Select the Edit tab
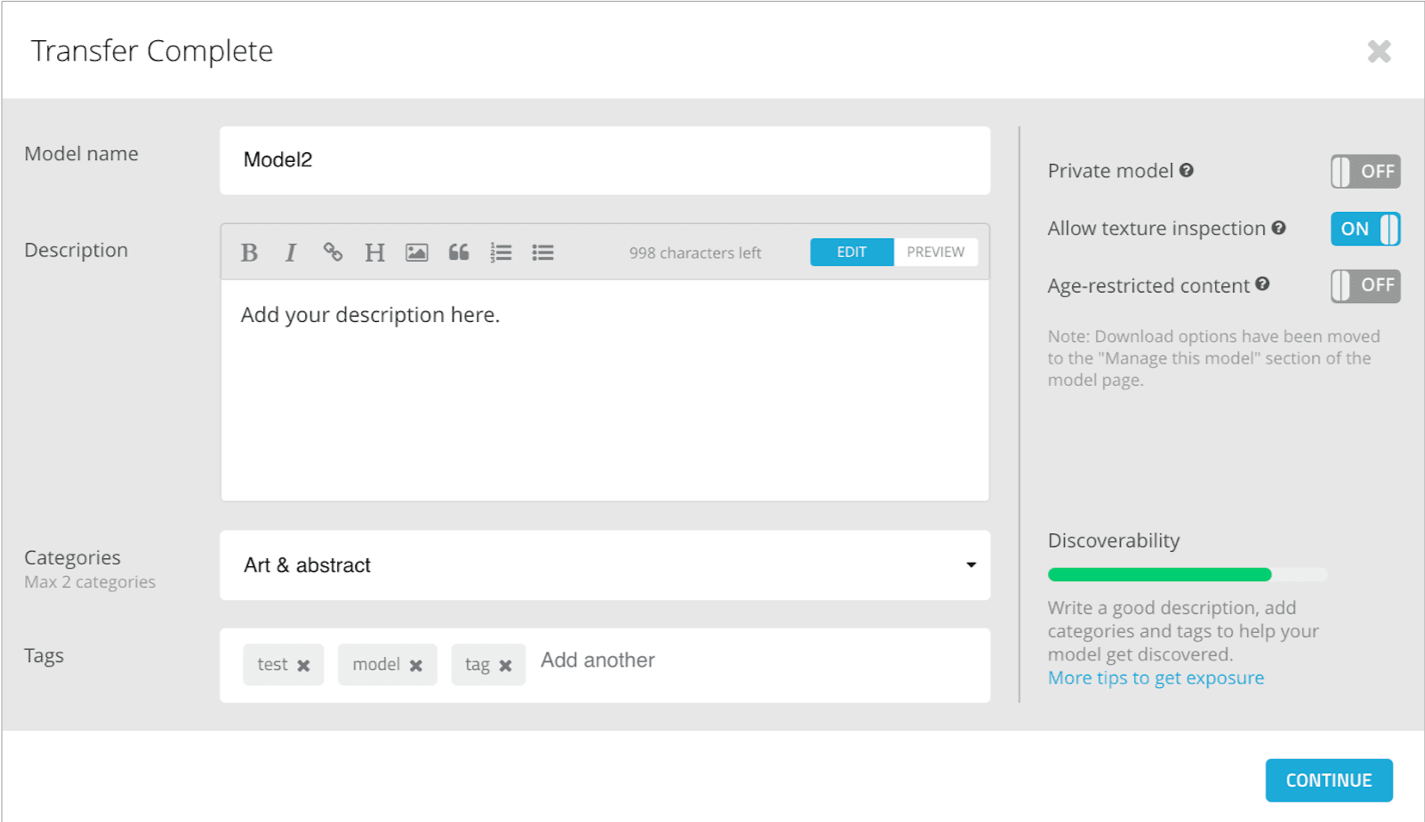1425x822 pixels. 851,252
